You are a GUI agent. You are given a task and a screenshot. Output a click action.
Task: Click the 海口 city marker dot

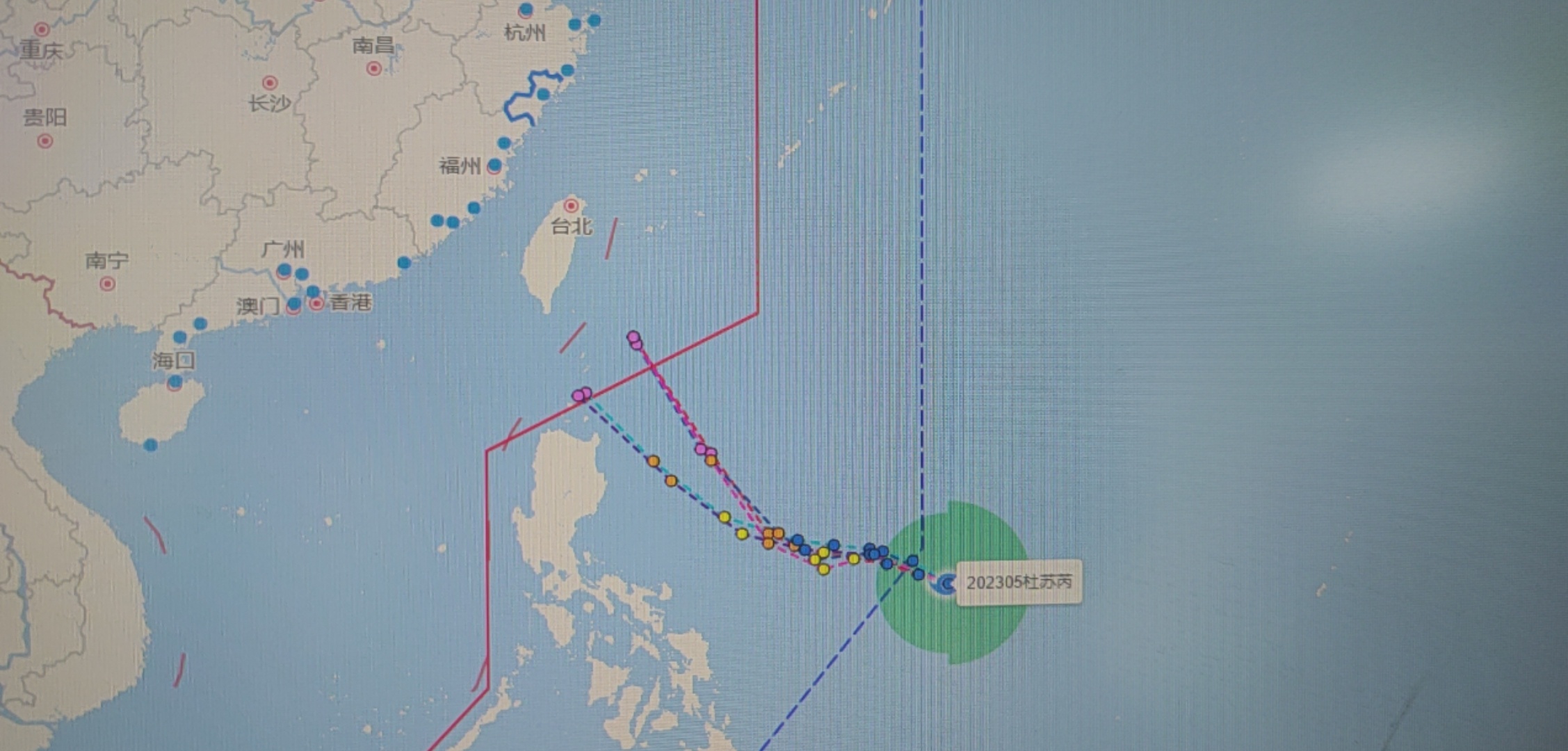pos(175,382)
